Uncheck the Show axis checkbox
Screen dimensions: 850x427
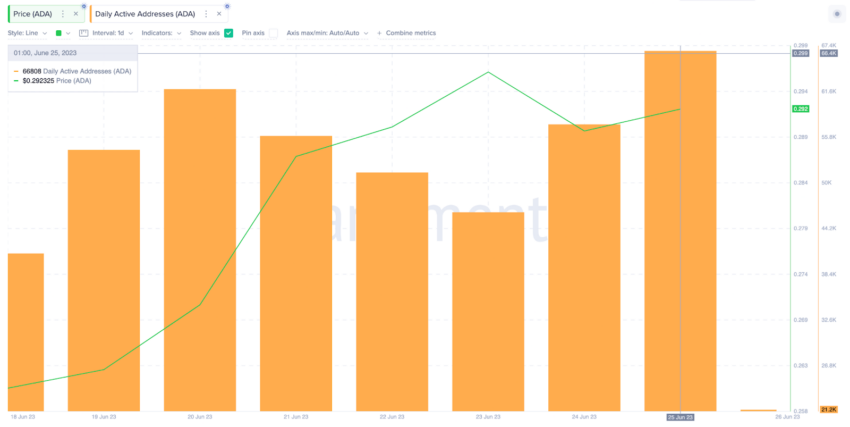point(229,33)
